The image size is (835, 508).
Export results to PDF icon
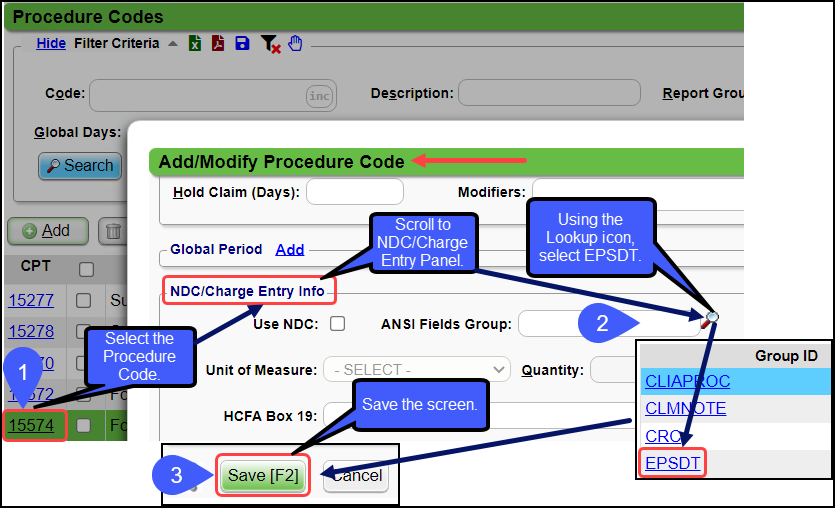(x=218, y=43)
